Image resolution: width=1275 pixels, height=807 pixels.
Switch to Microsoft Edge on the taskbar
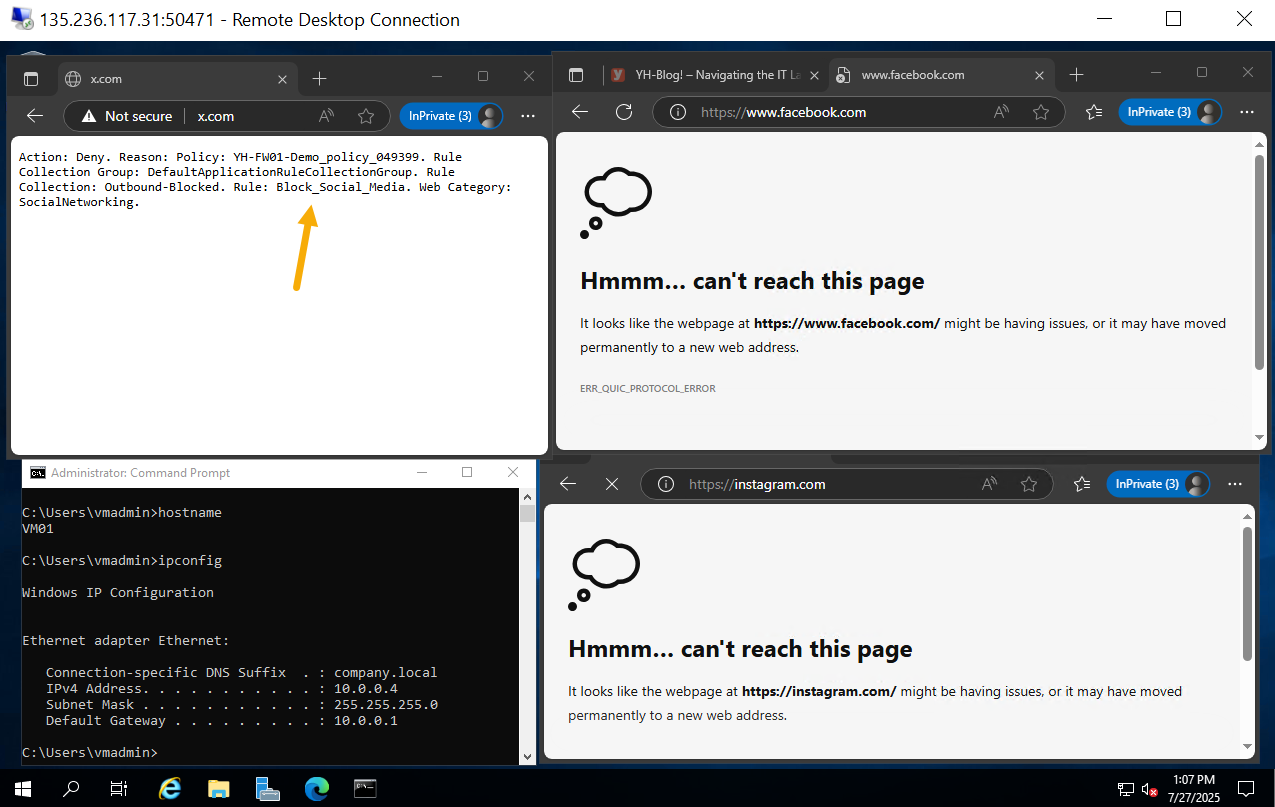coord(316,789)
